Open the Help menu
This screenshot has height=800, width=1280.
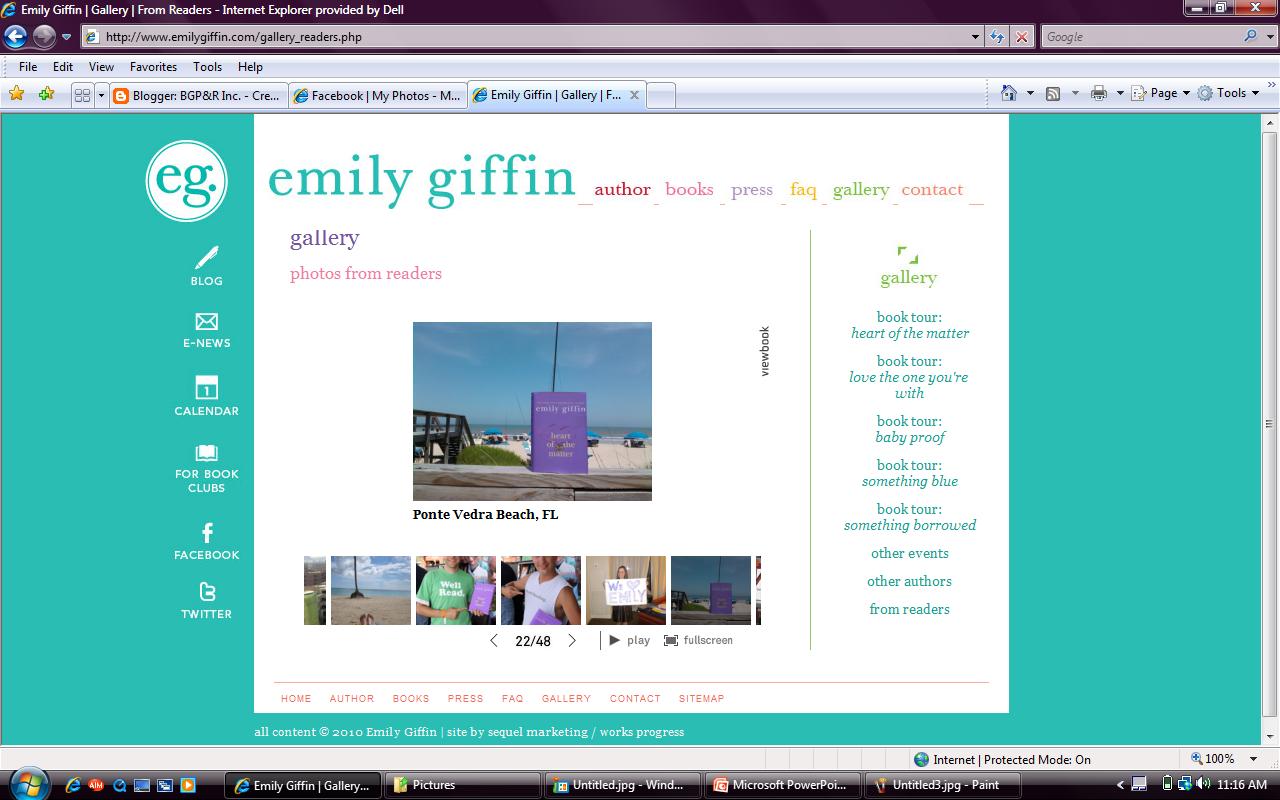(x=250, y=66)
